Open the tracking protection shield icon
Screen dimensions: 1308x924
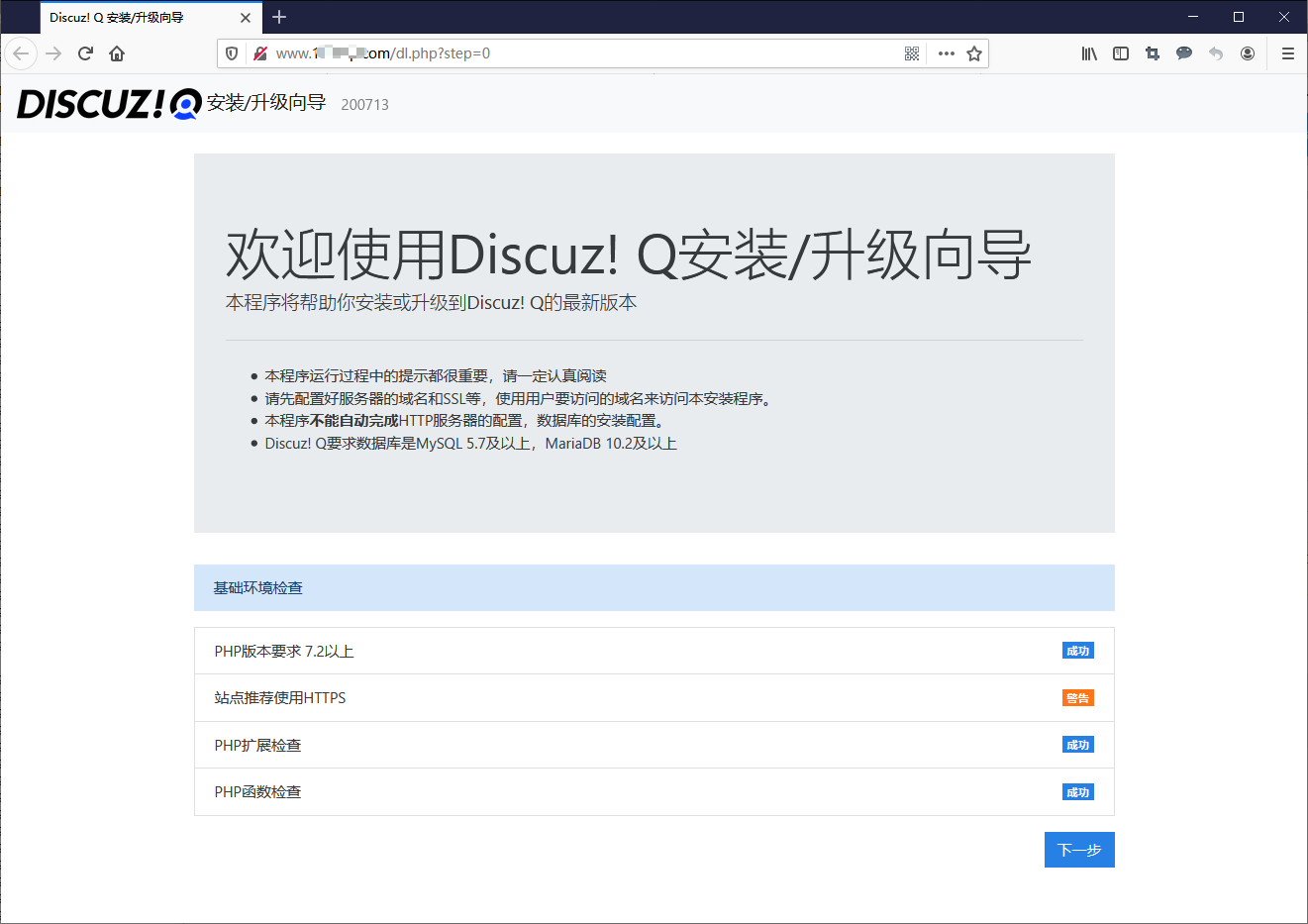[x=232, y=53]
